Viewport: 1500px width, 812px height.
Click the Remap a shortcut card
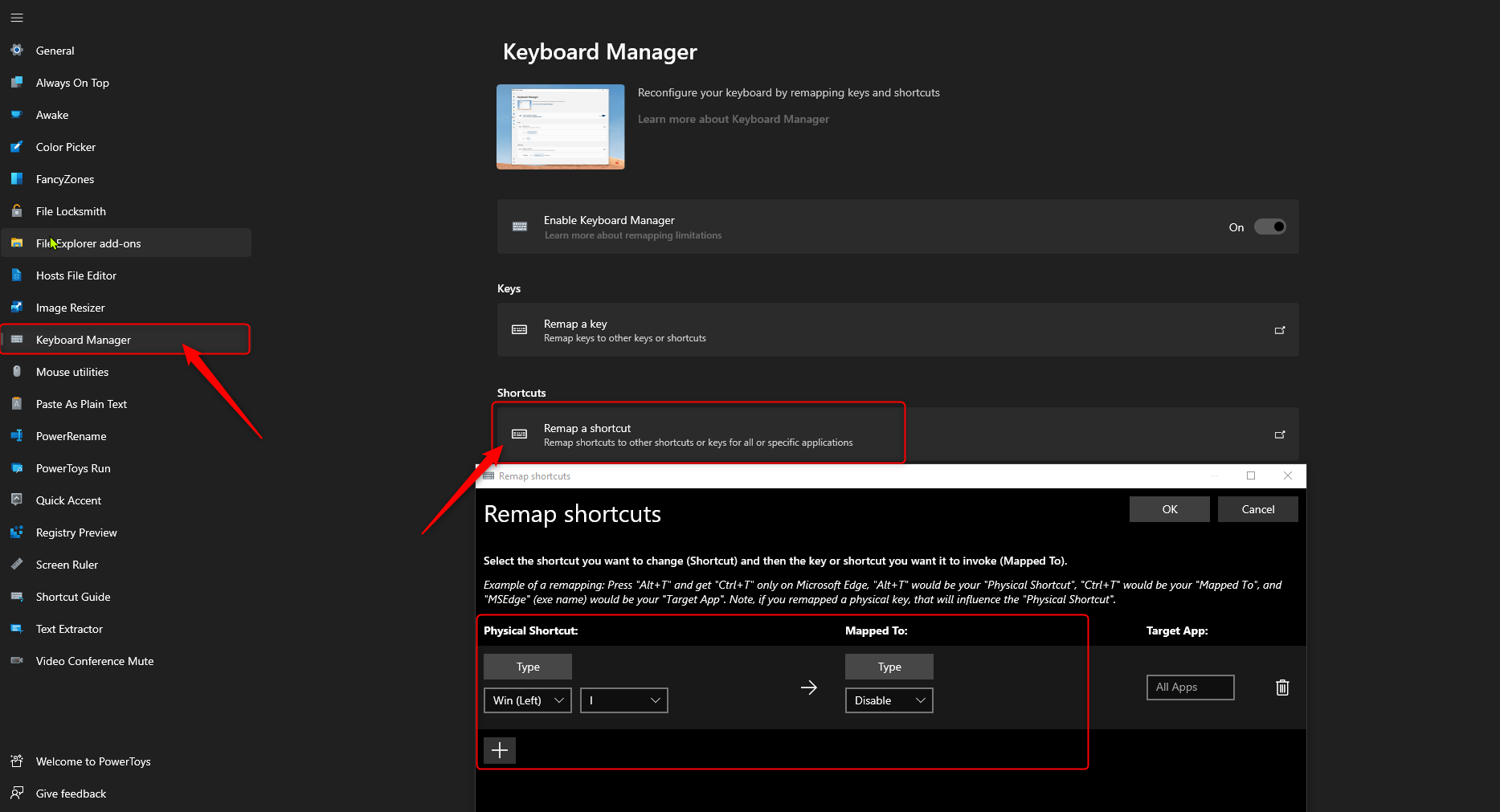point(897,435)
